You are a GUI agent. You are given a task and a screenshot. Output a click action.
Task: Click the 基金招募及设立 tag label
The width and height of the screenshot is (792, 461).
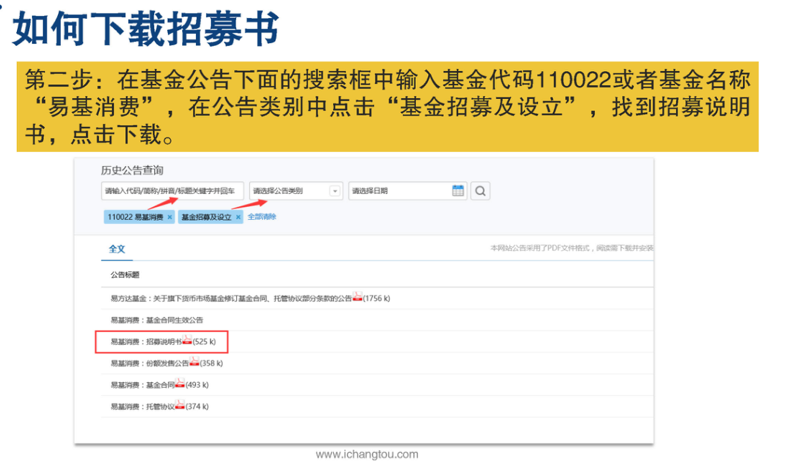[206, 217]
